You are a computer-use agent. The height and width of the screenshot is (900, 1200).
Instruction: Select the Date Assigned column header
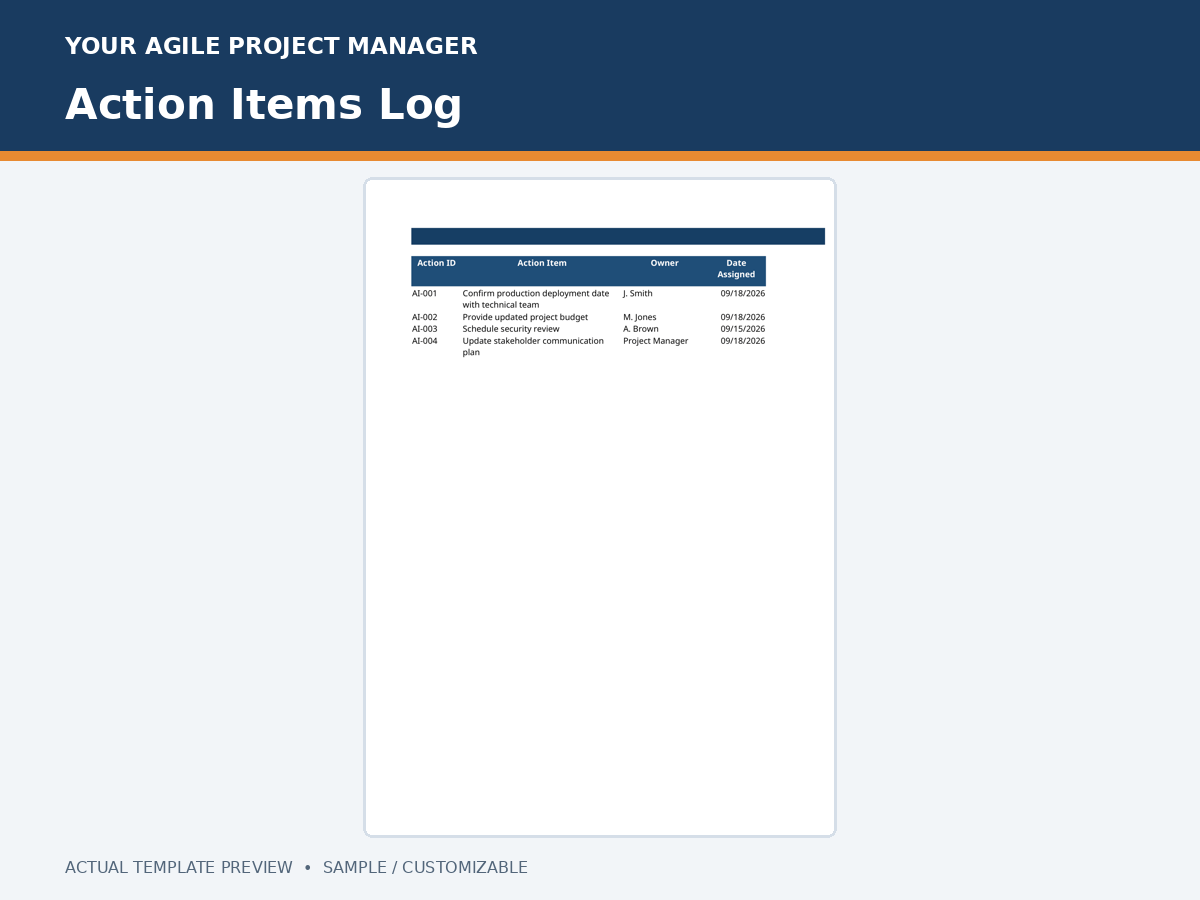tap(736, 269)
